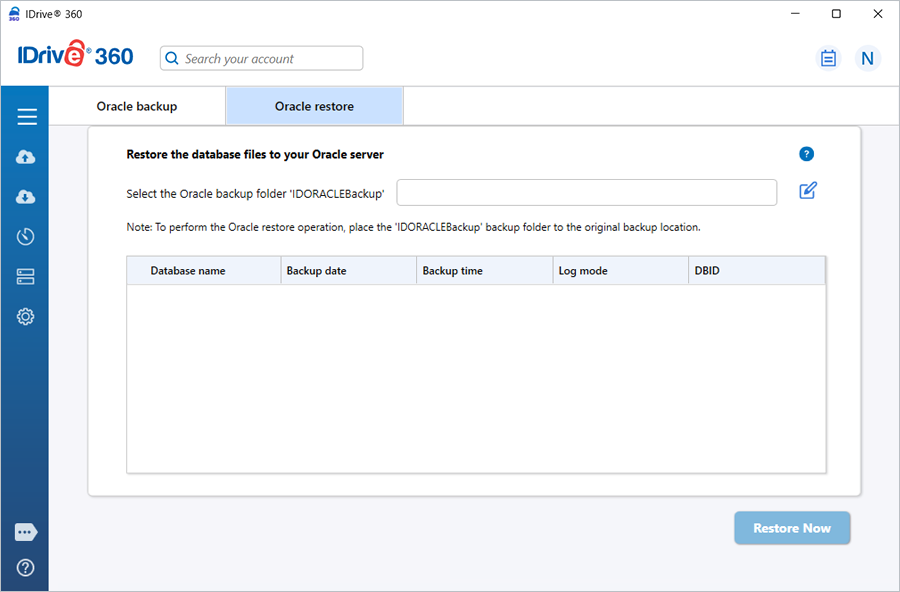Click the edit icon beside backup folder field
This screenshot has height=592, width=900.
click(x=808, y=191)
